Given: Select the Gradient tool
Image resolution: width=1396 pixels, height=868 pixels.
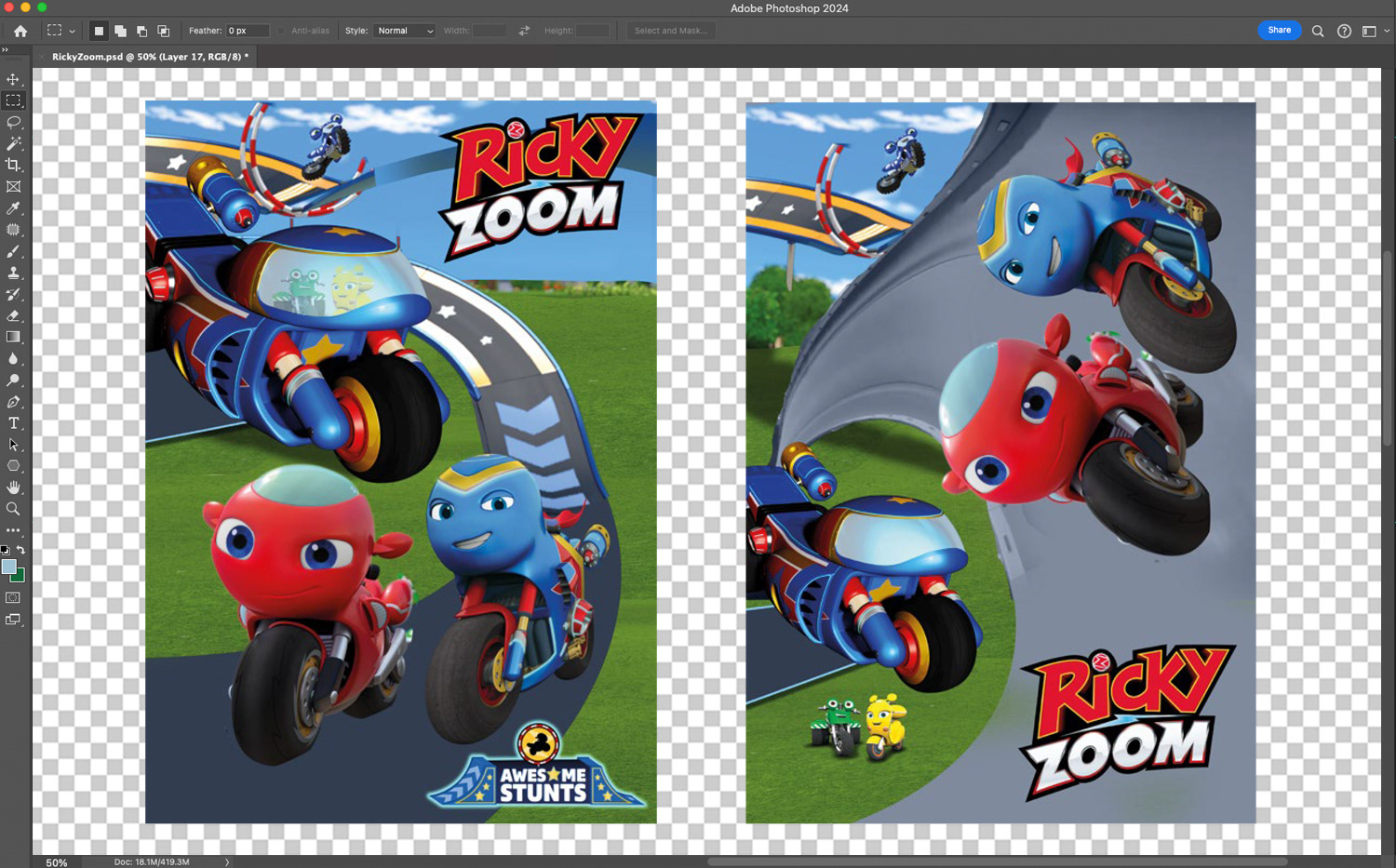Looking at the screenshot, I should pos(13,337).
